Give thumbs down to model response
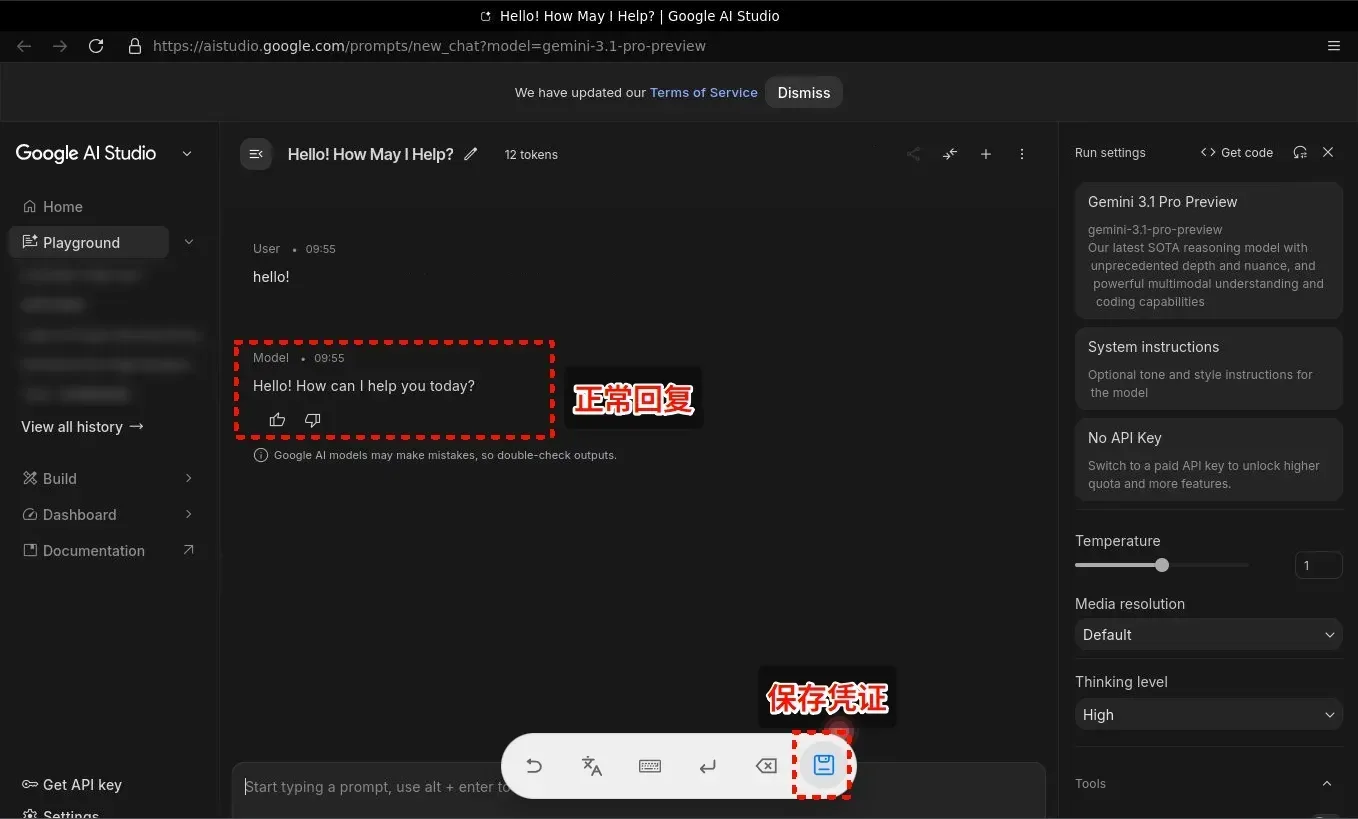The image size is (1358, 819). click(312, 420)
